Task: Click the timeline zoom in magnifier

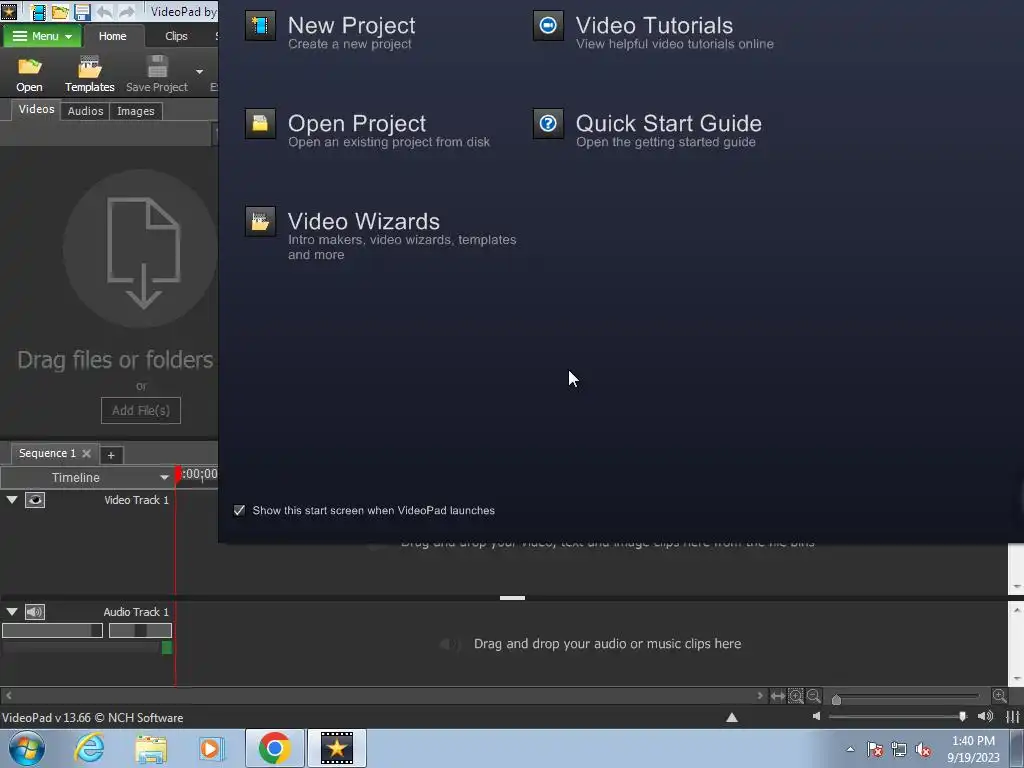Action: pyautogui.click(x=999, y=696)
